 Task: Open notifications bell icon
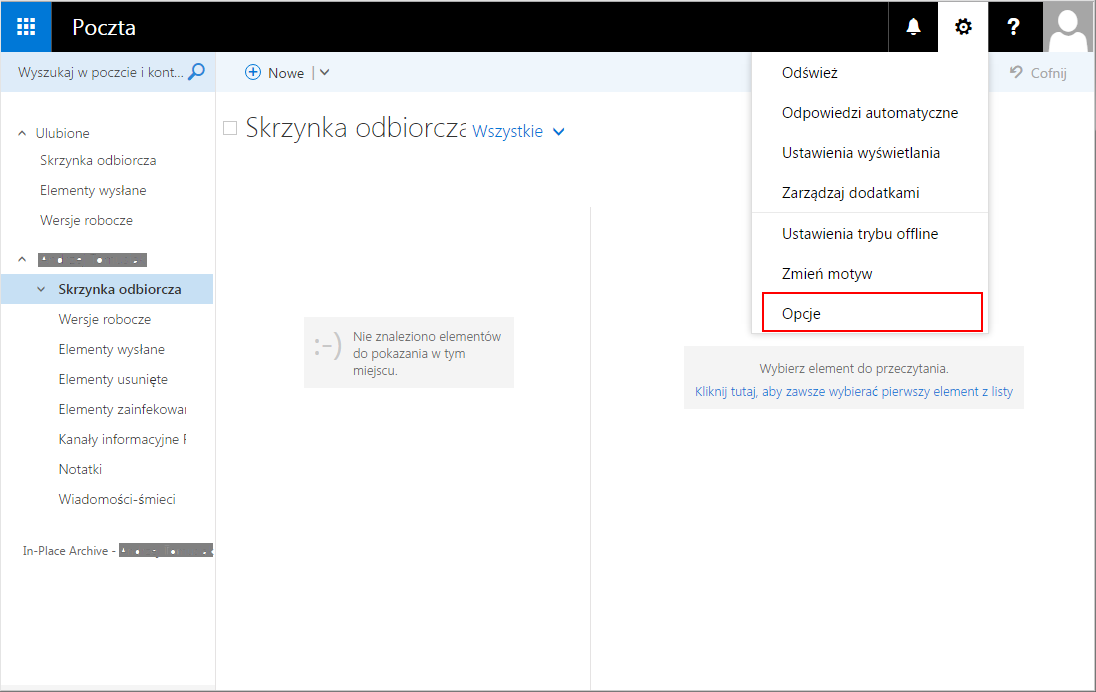[913, 27]
